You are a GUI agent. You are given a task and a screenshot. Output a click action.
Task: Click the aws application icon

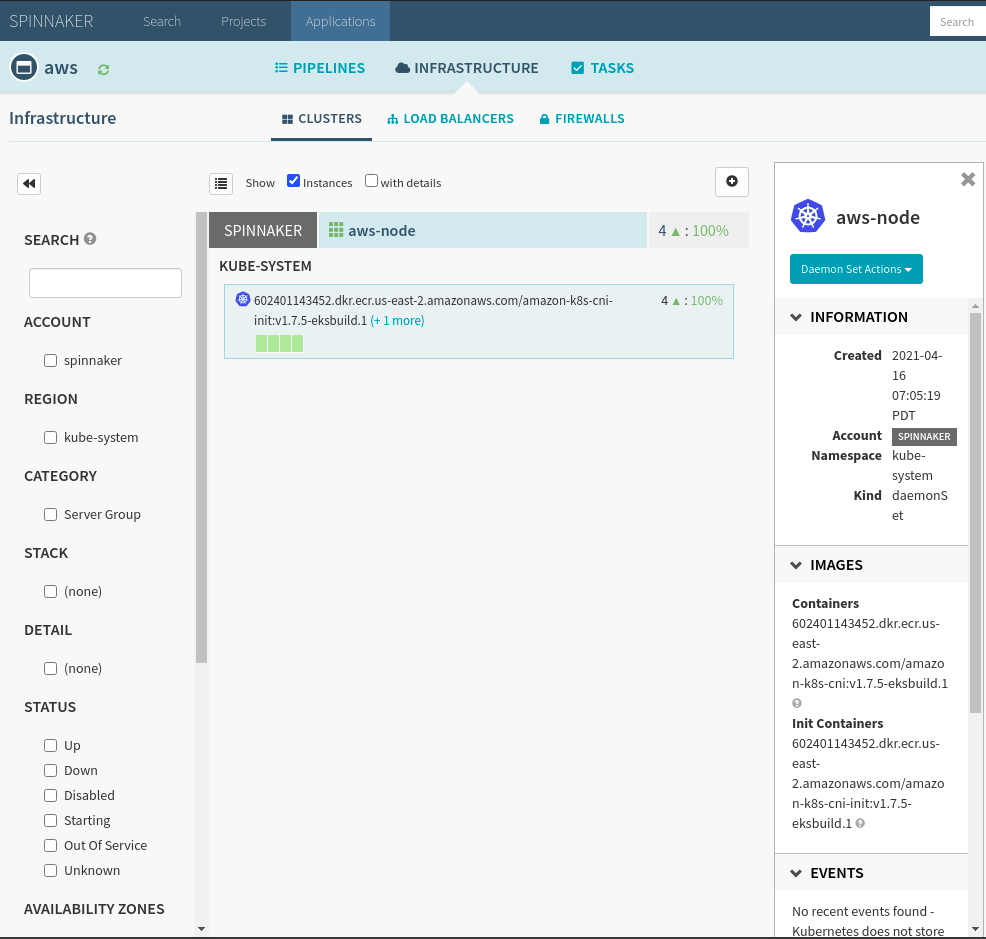point(23,68)
